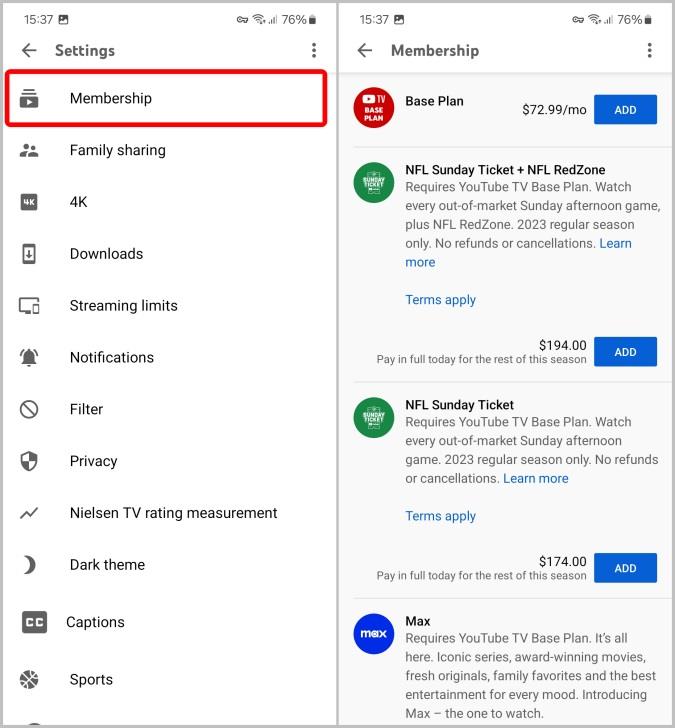The image size is (675, 728).
Task: Tap the Dark theme moon icon
Action: pyautogui.click(x=29, y=565)
